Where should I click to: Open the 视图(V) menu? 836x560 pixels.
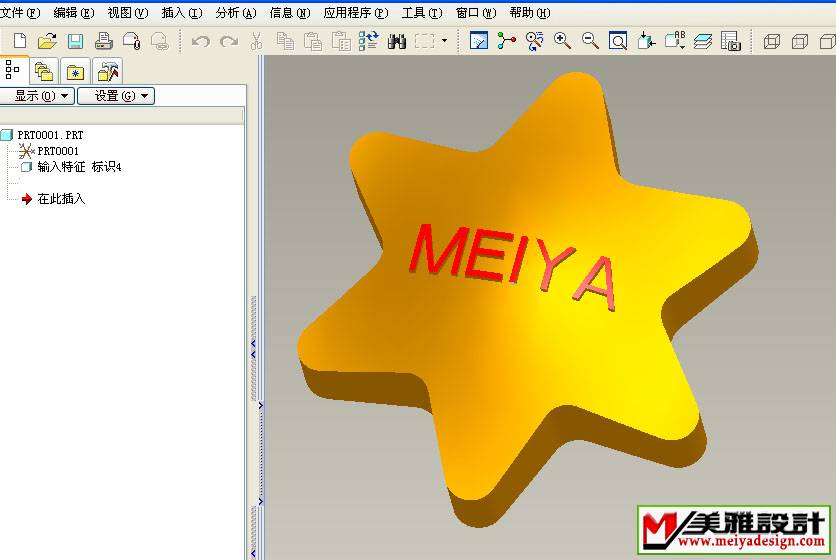128,13
